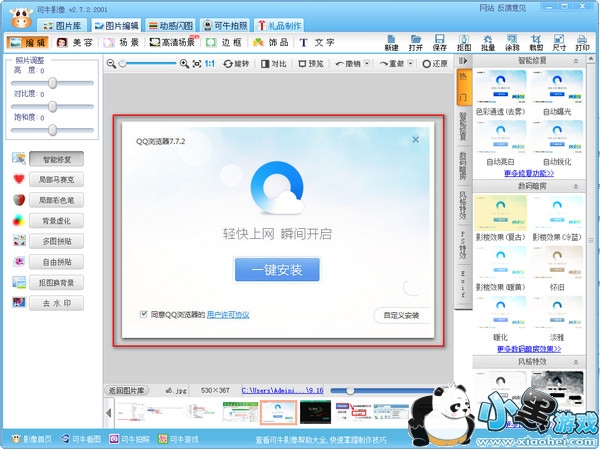
Task: Click the 1:1 actual size button
Action: click(210, 64)
